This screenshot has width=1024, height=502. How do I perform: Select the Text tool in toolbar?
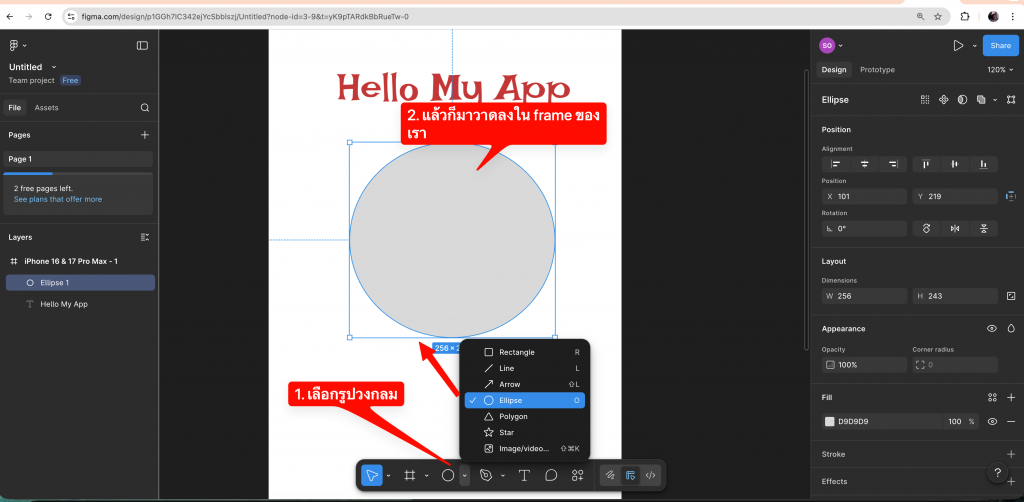[x=523, y=475]
